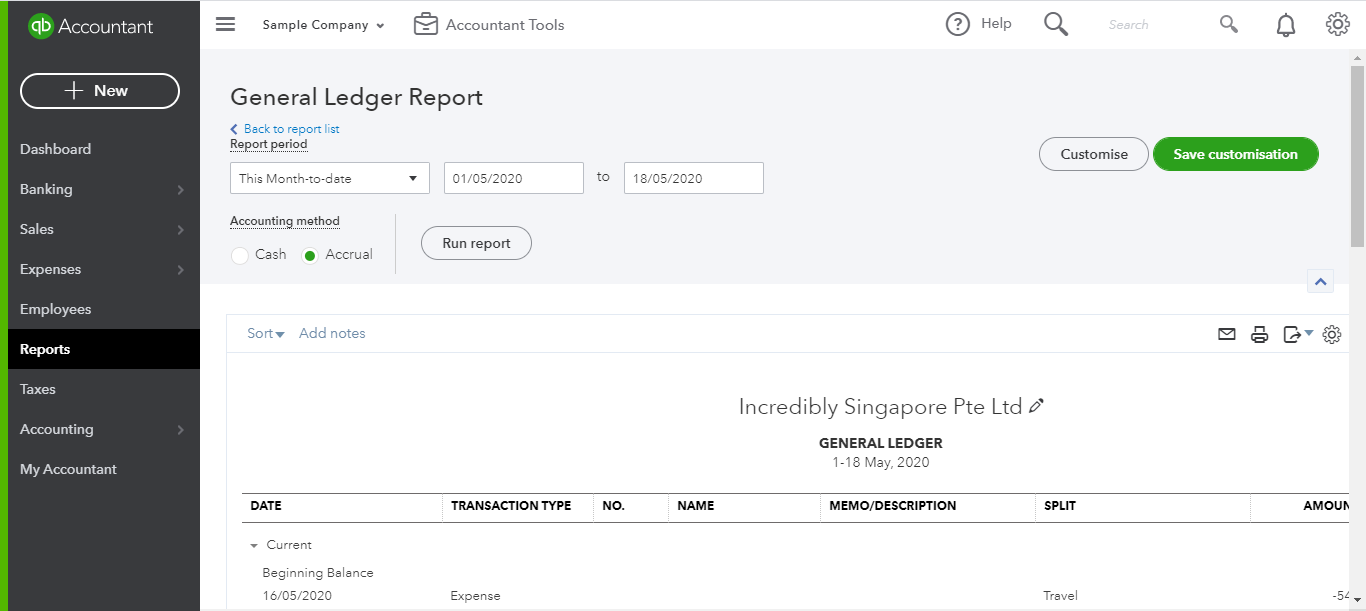The height and width of the screenshot is (611, 1366).
Task: Click the MEMO/DESCRIPTION column header
Action: (x=893, y=506)
